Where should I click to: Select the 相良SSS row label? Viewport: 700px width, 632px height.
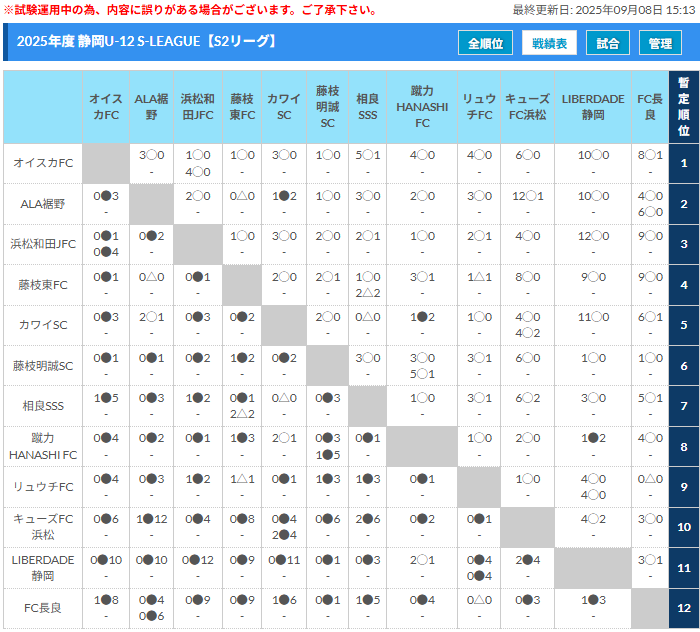click(x=43, y=406)
